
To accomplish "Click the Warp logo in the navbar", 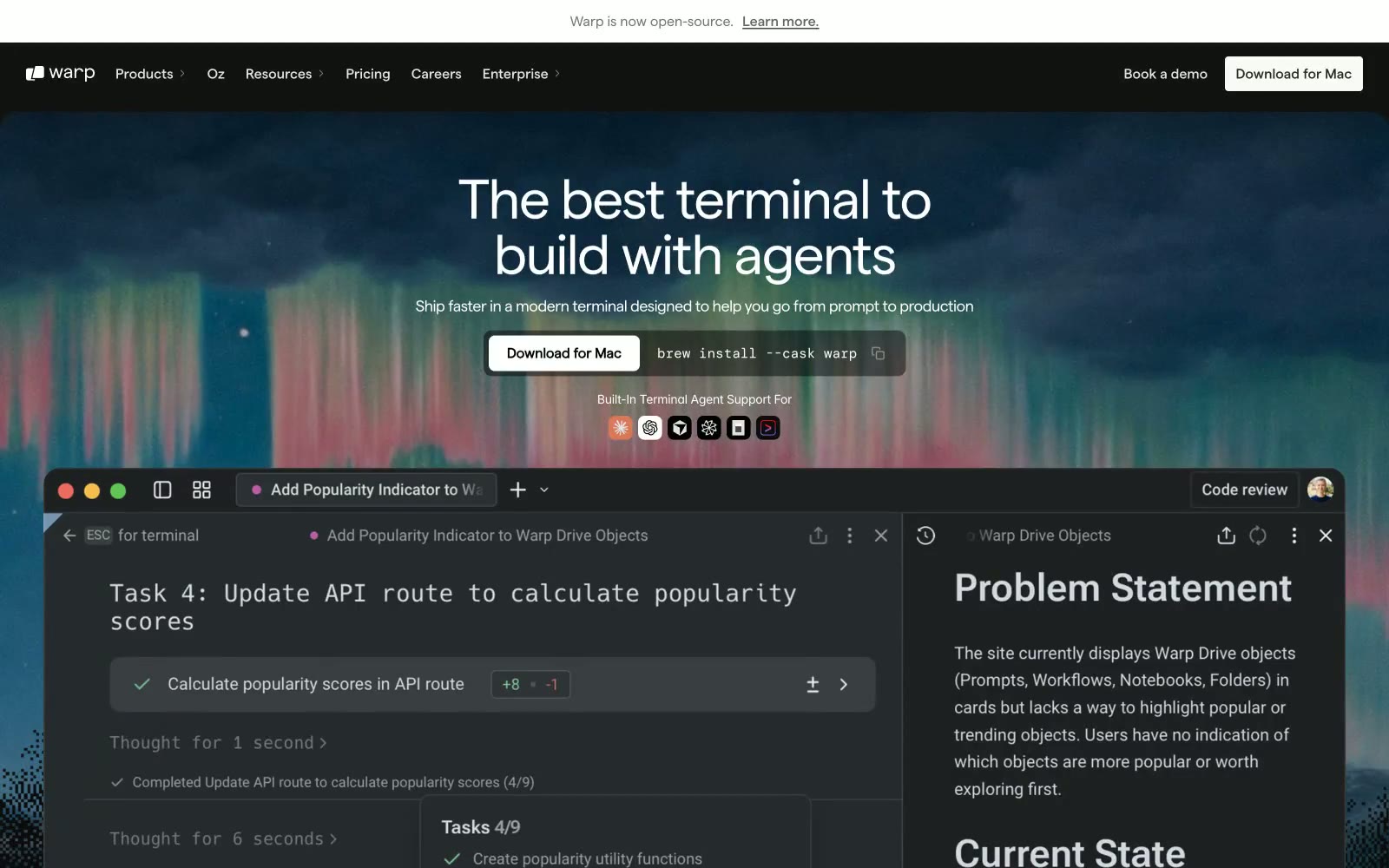I will click(60, 74).
